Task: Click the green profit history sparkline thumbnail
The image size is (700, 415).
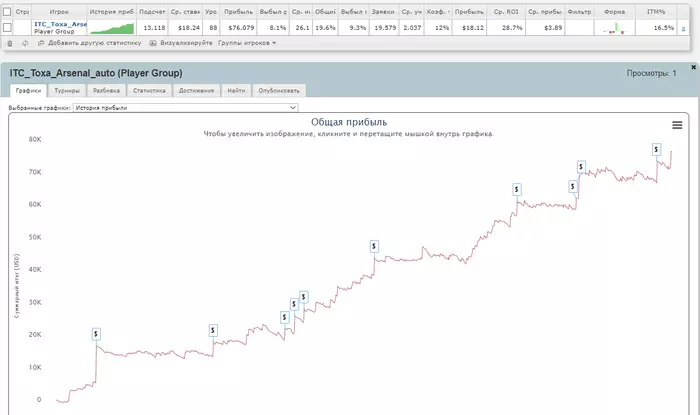Action: [112, 28]
